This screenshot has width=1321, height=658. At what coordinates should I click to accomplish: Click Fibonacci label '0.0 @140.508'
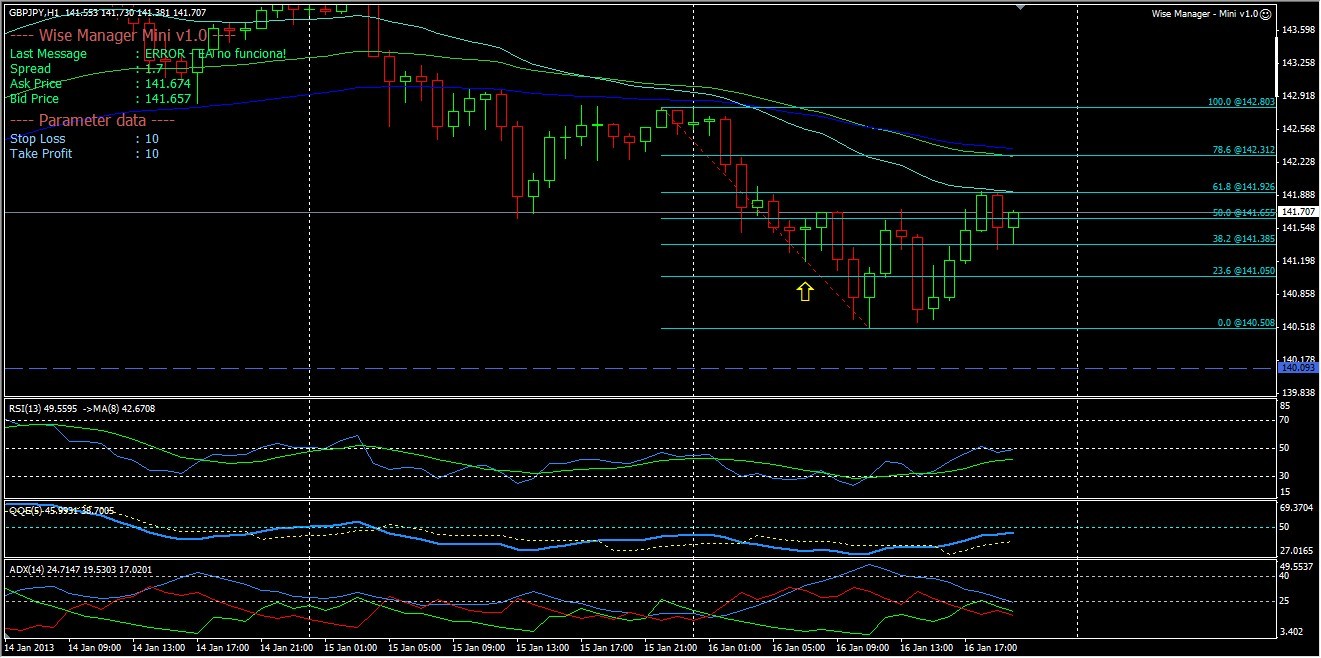(1246, 323)
